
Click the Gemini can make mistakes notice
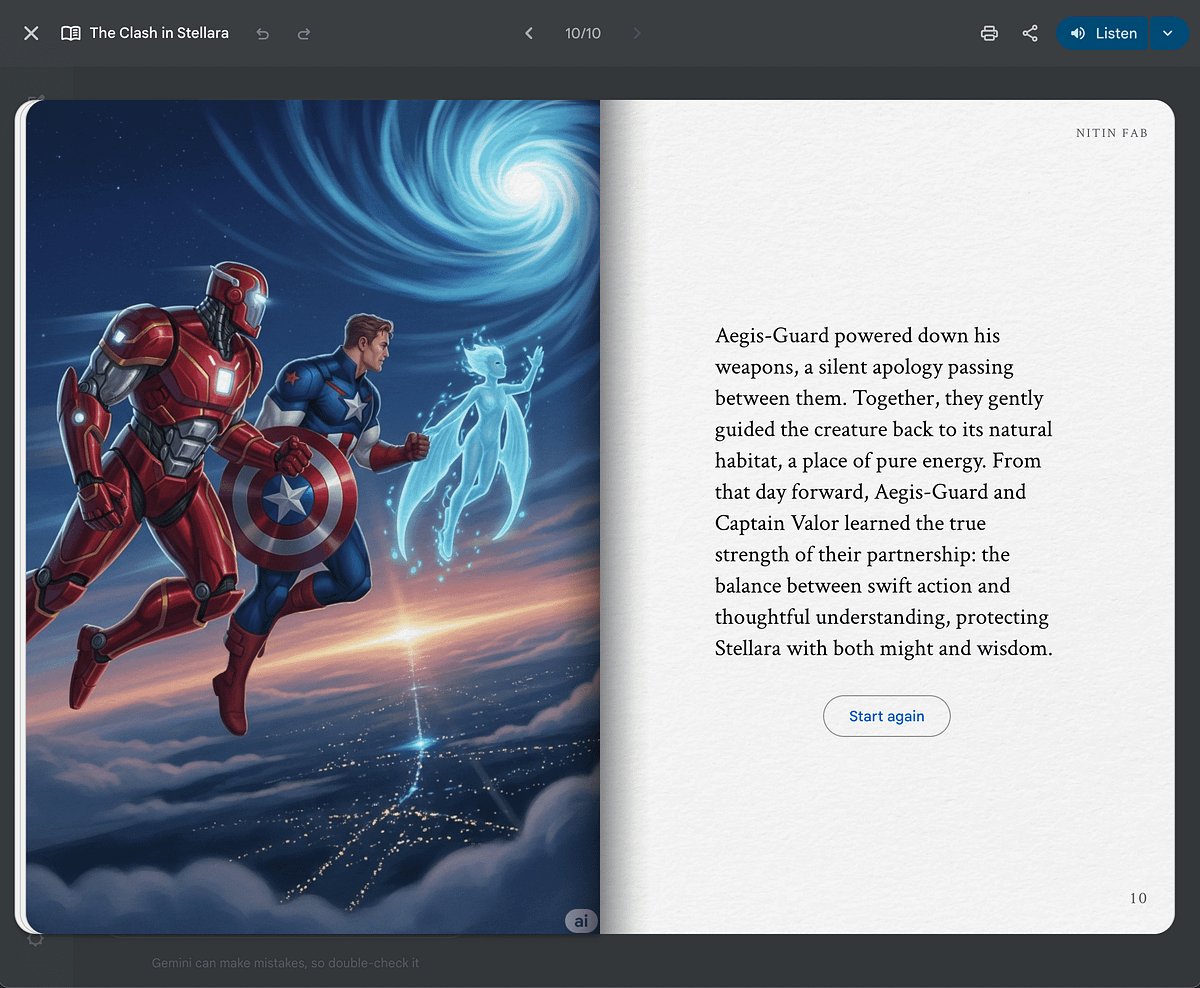285,963
